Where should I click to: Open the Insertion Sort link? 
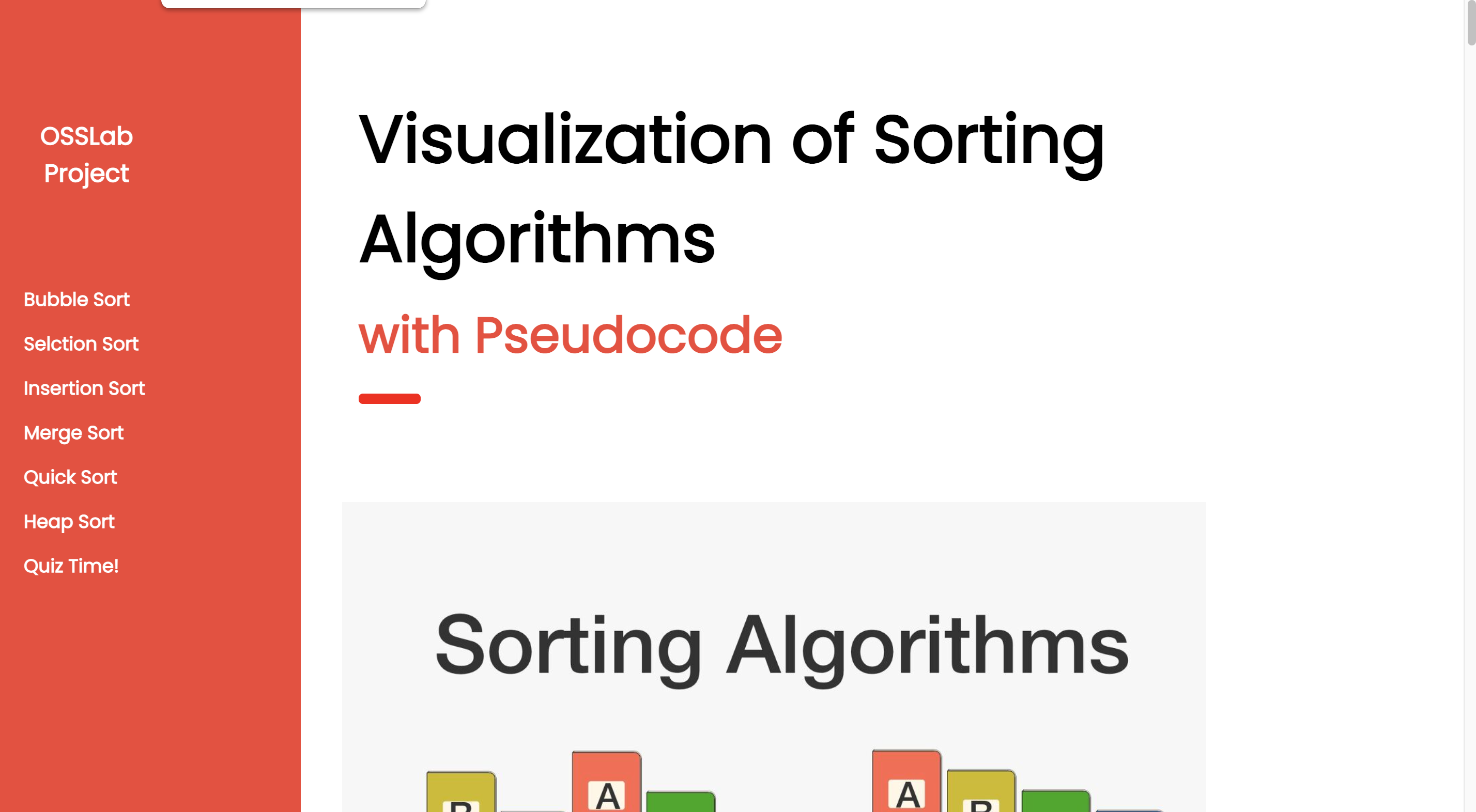pos(84,388)
